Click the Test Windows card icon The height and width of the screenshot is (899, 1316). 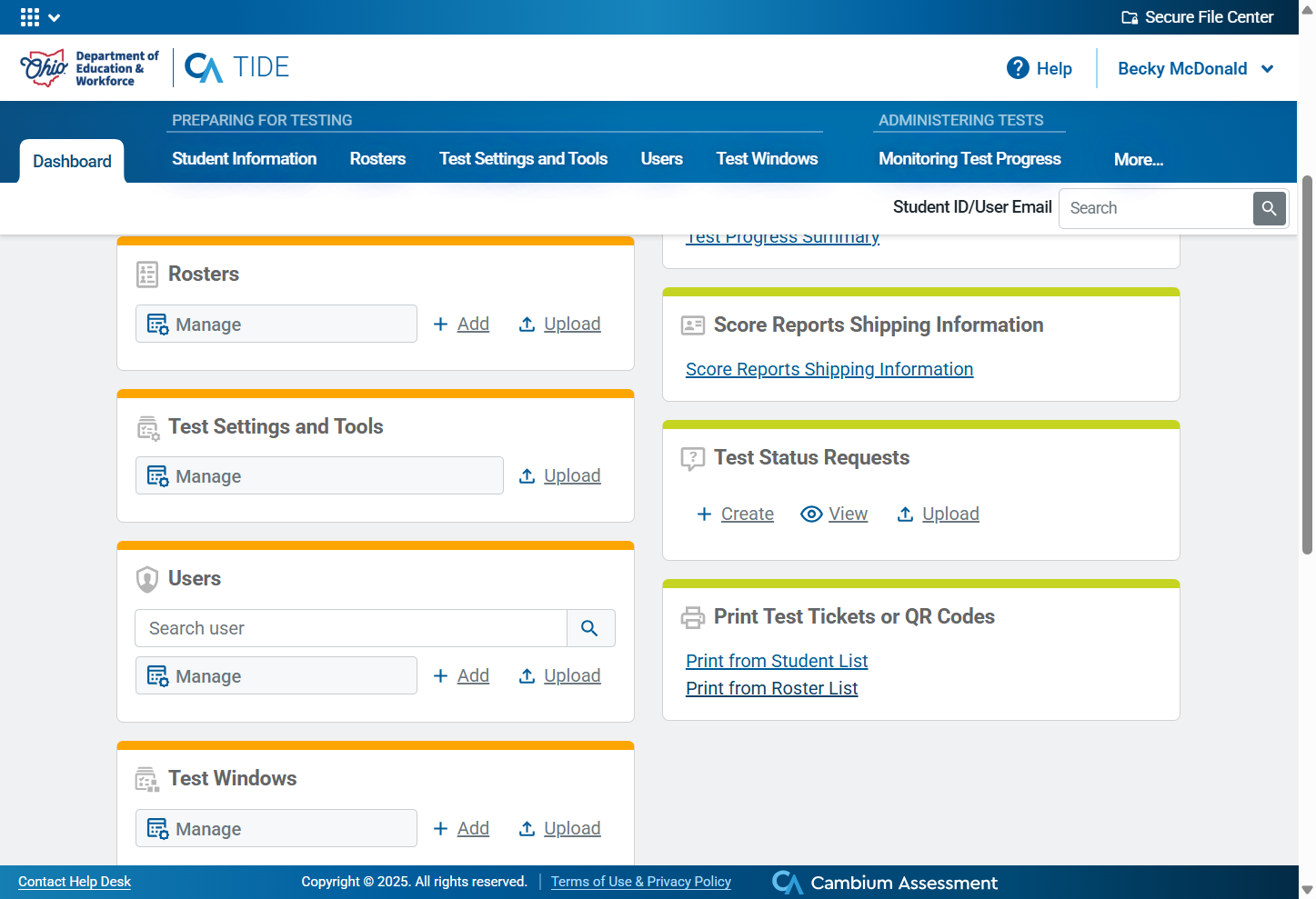[x=147, y=779]
